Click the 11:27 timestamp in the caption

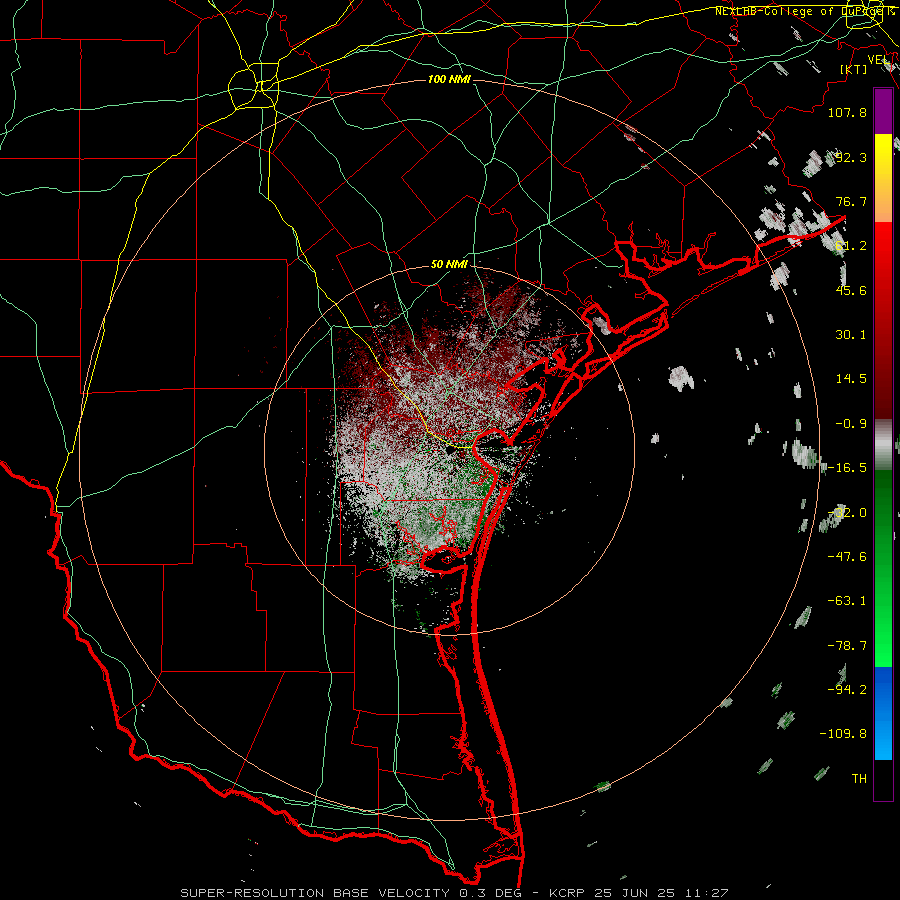pyautogui.click(x=708, y=893)
